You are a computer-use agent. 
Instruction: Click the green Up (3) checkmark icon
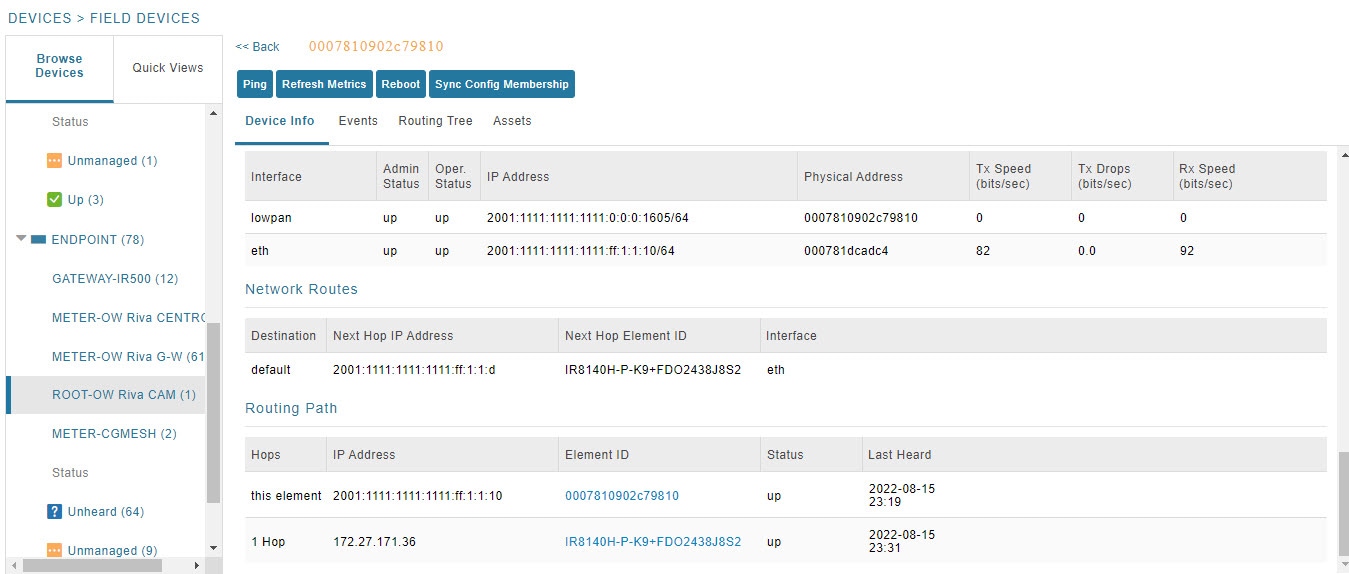pyautogui.click(x=55, y=200)
